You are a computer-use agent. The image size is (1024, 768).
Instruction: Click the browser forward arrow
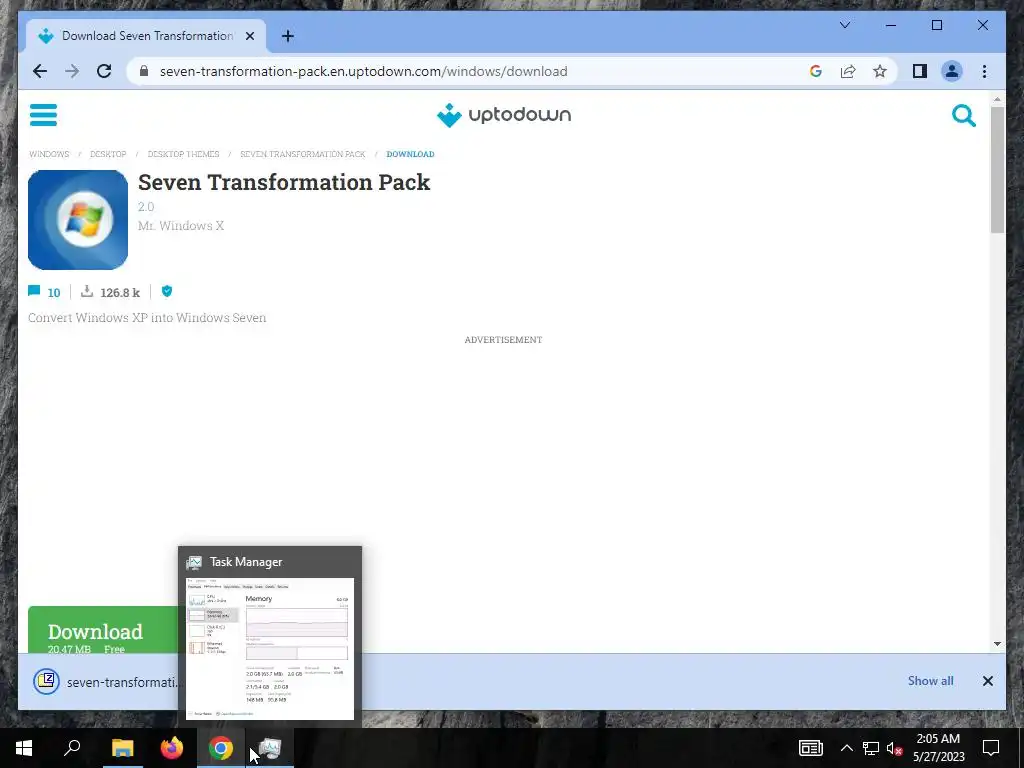pos(72,71)
